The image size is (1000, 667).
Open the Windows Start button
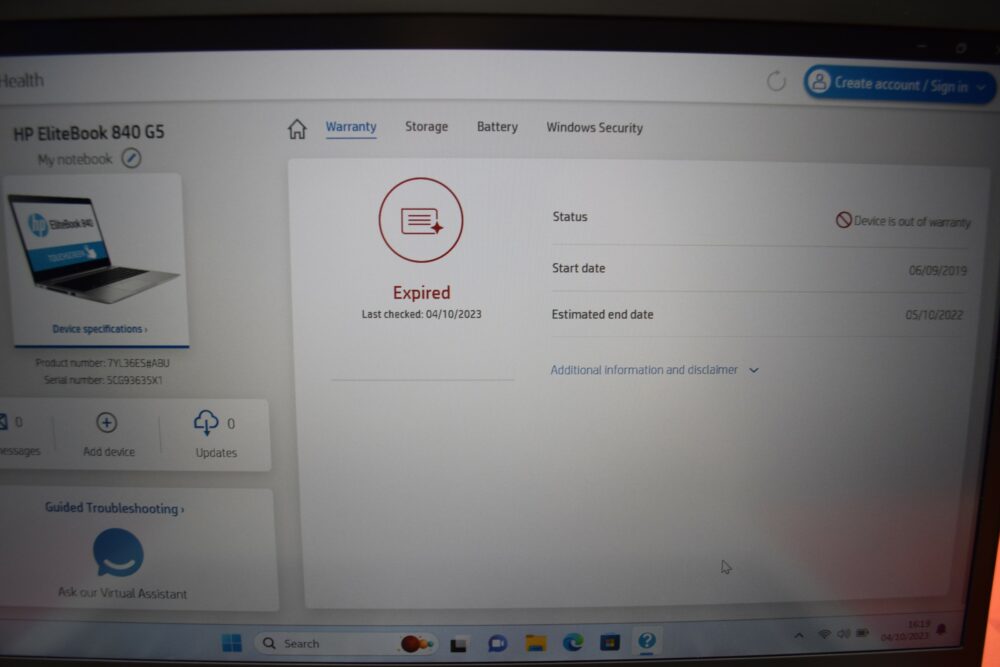click(232, 643)
